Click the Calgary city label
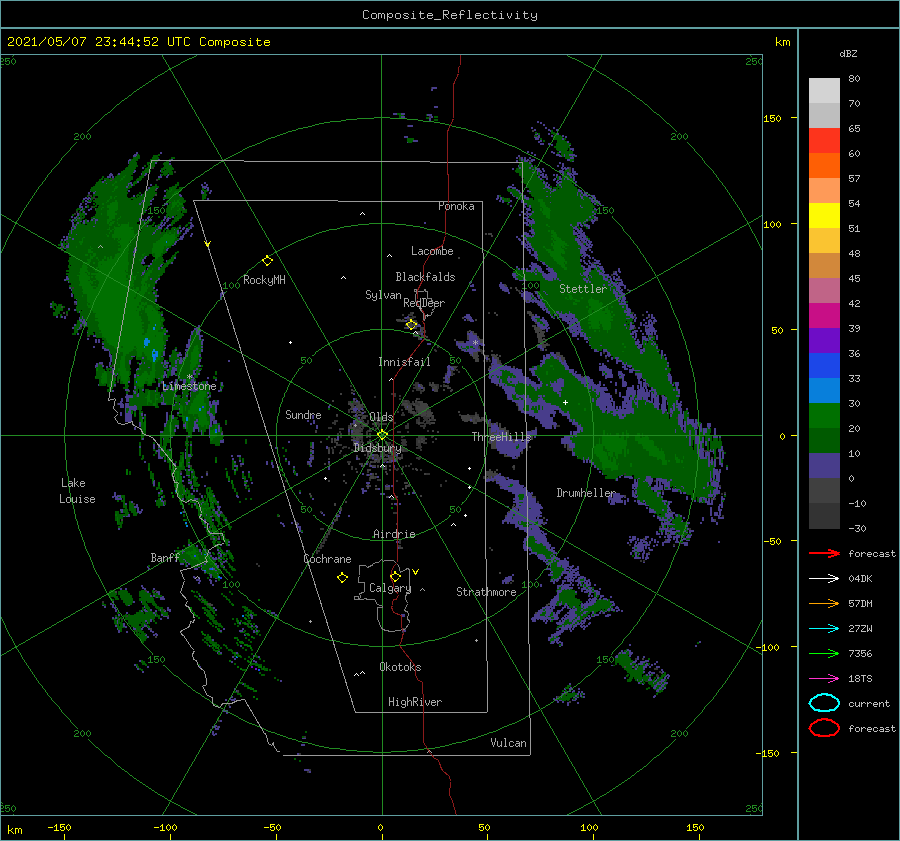 click(390, 588)
